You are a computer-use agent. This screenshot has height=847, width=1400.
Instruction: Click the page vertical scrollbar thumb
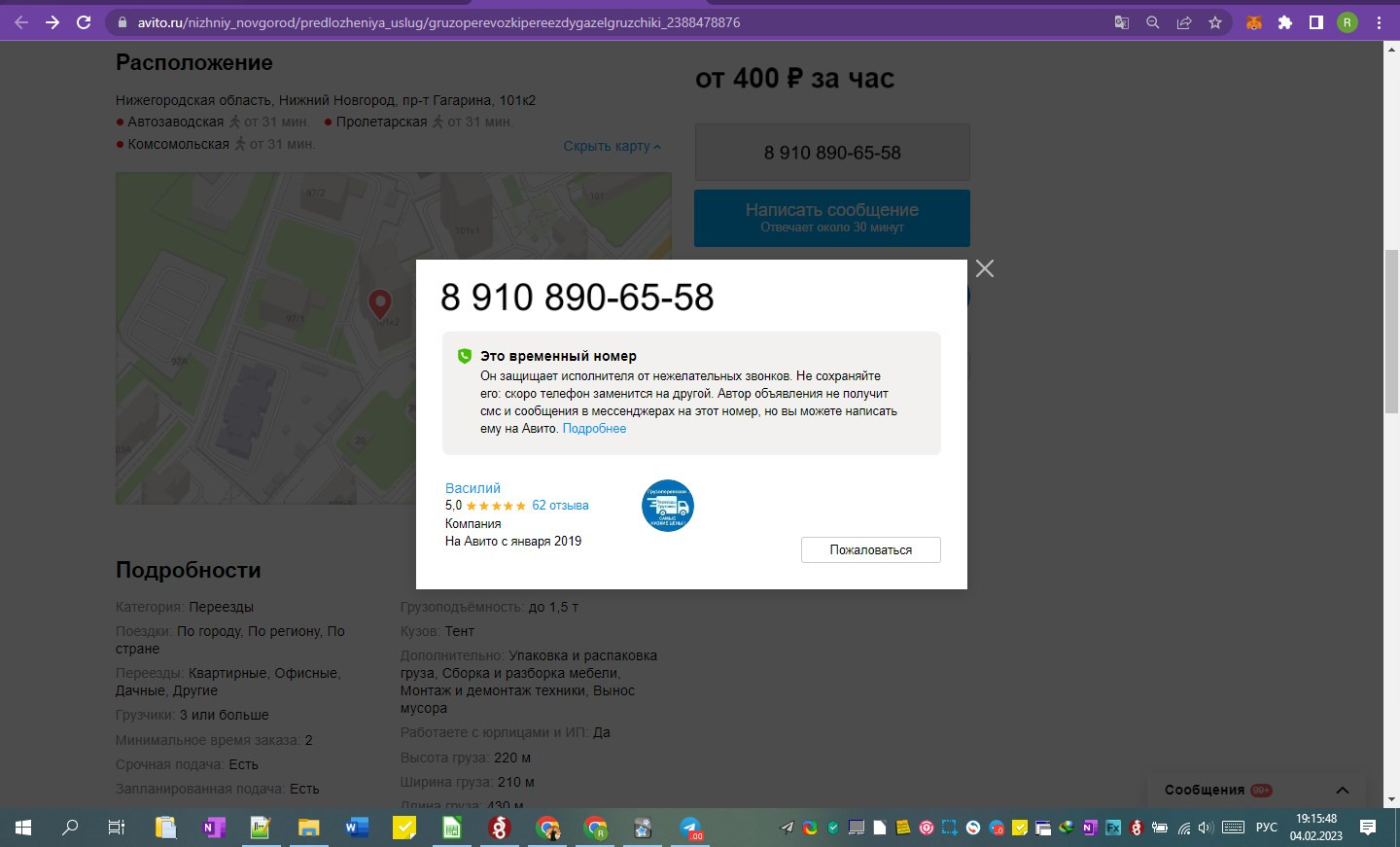tap(1391, 332)
